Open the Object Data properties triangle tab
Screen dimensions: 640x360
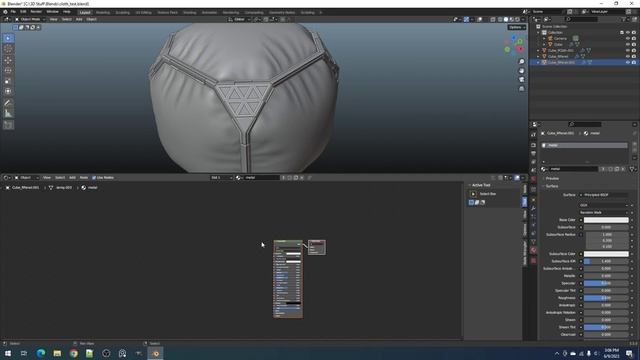pos(533,242)
